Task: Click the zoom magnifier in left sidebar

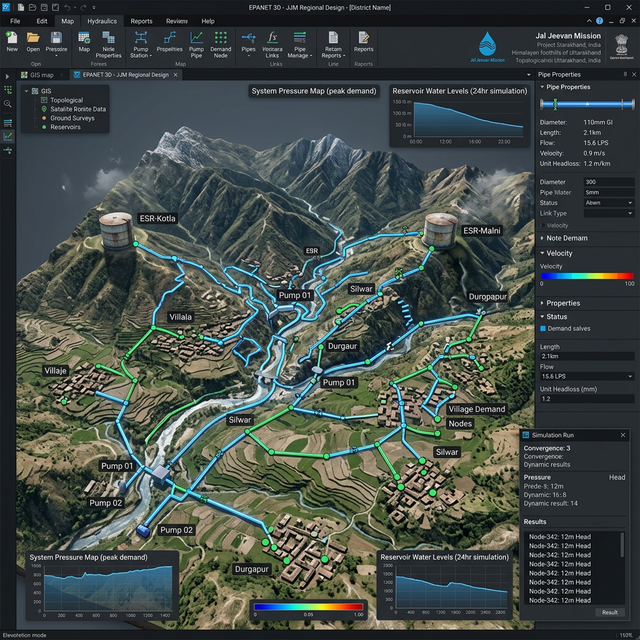Action: (x=8, y=103)
